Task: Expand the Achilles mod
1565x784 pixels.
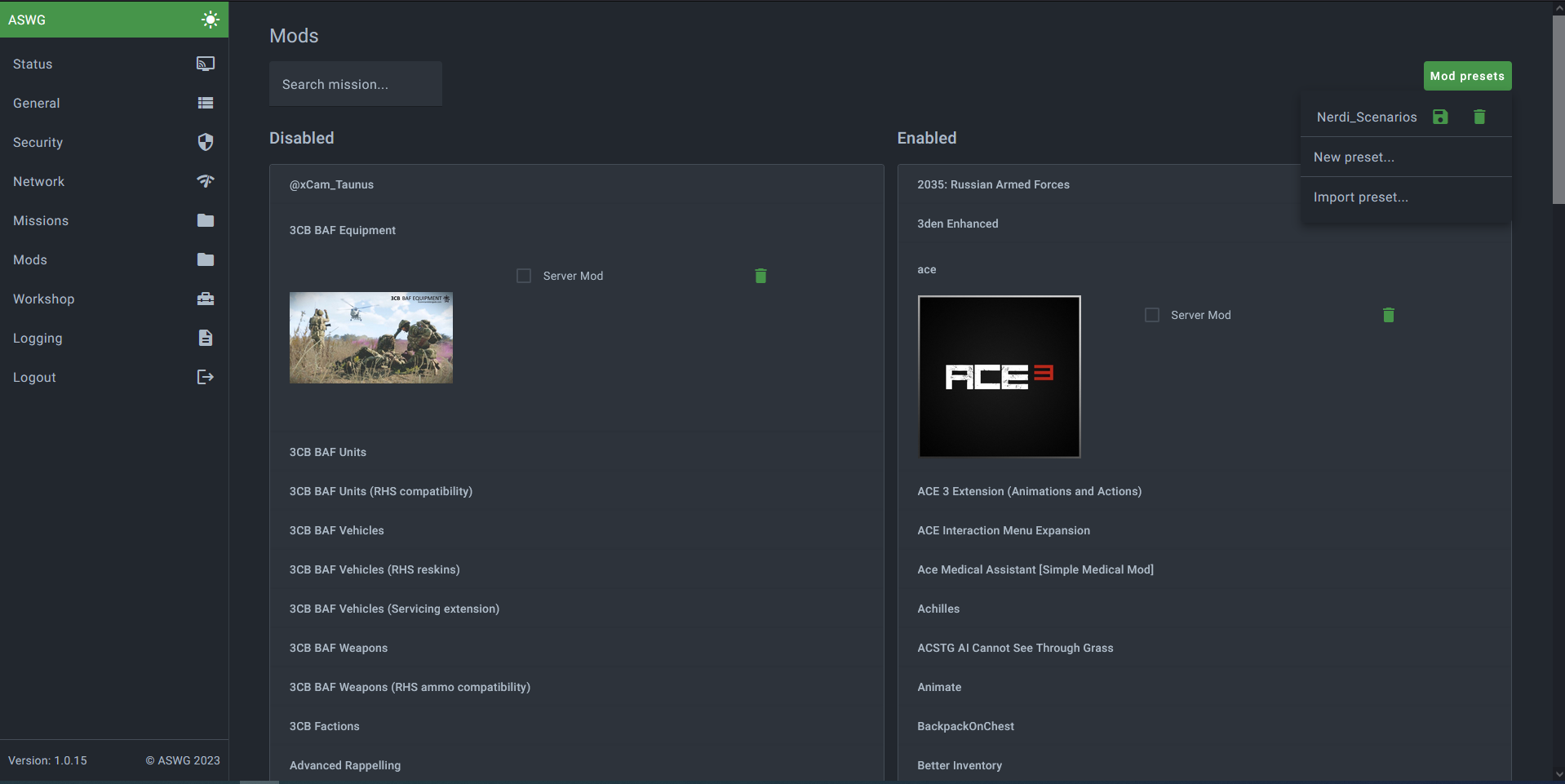Action: (x=1204, y=609)
